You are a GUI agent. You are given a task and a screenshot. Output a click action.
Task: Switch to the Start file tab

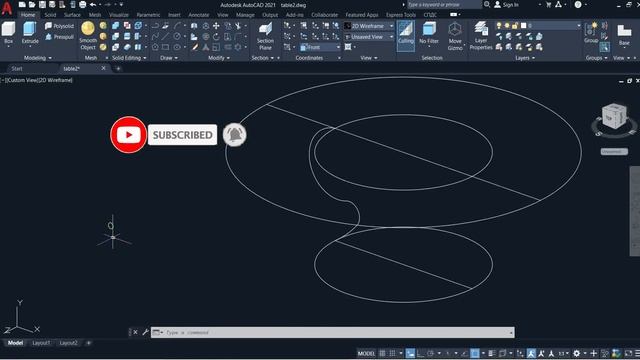click(17, 69)
